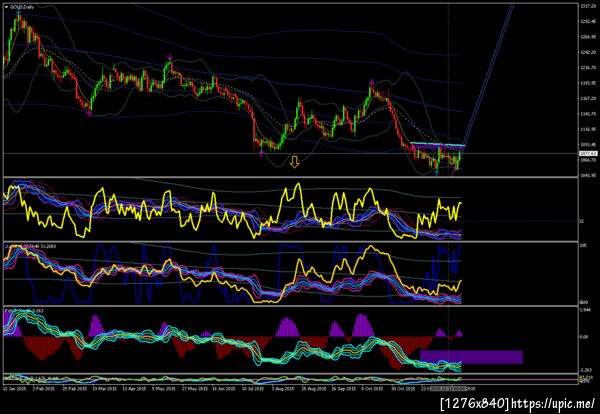This screenshot has height=414, width=600.
Task: Click the 12 Jan 2015 date label
Action: (x=13, y=388)
